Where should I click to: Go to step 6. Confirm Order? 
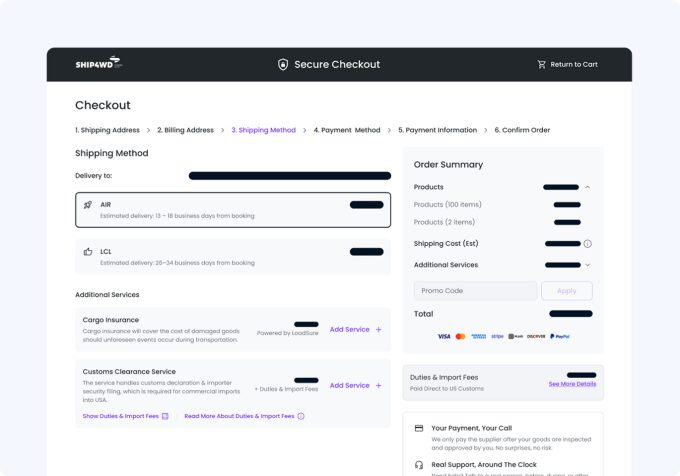pos(522,130)
